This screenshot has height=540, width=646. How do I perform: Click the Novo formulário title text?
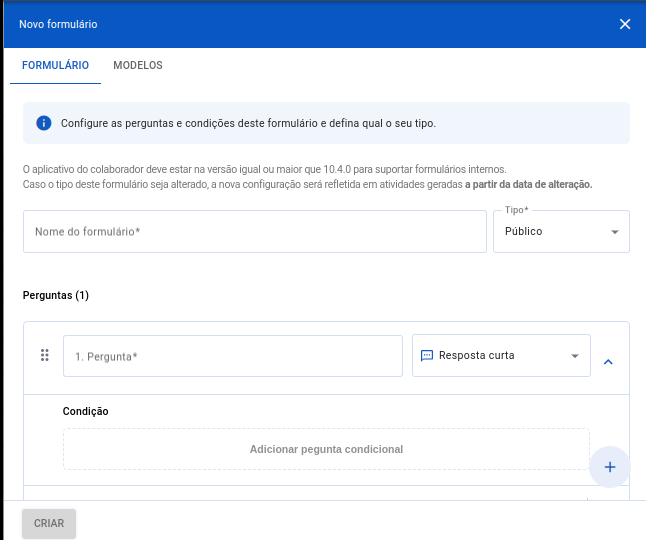click(58, 24)
